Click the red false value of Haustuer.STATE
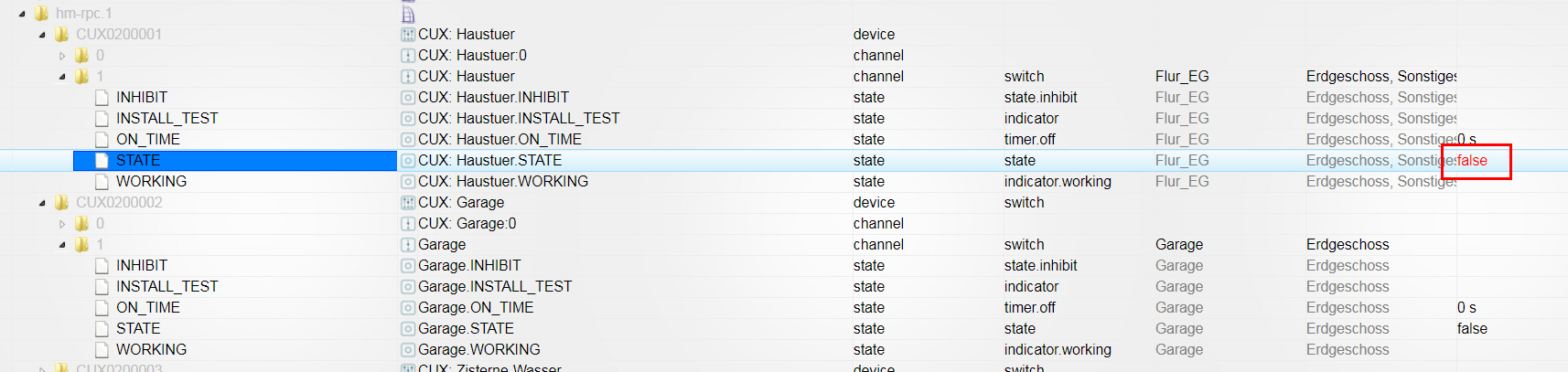1568x372 pixels. 1472,161
